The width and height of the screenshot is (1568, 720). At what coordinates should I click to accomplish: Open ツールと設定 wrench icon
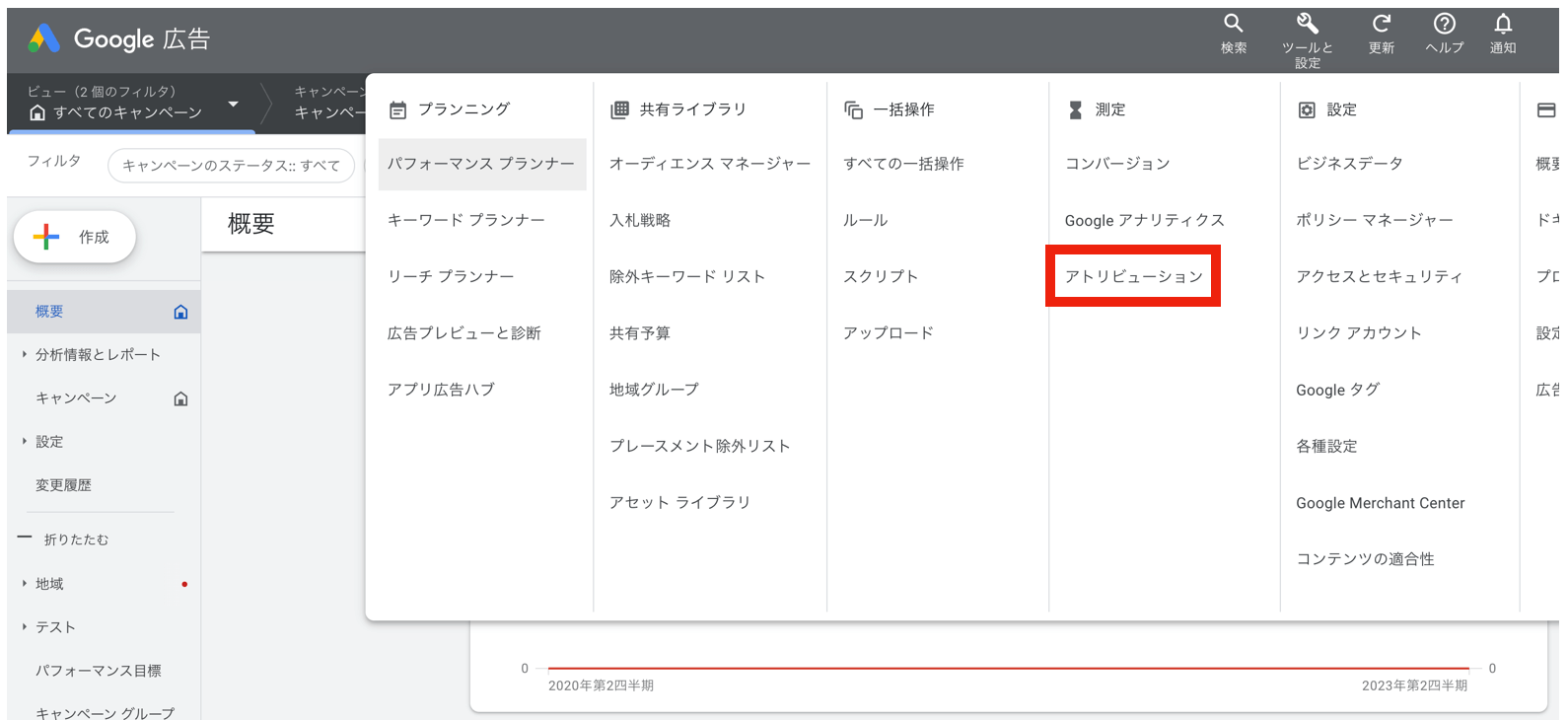click(1308, 24)
